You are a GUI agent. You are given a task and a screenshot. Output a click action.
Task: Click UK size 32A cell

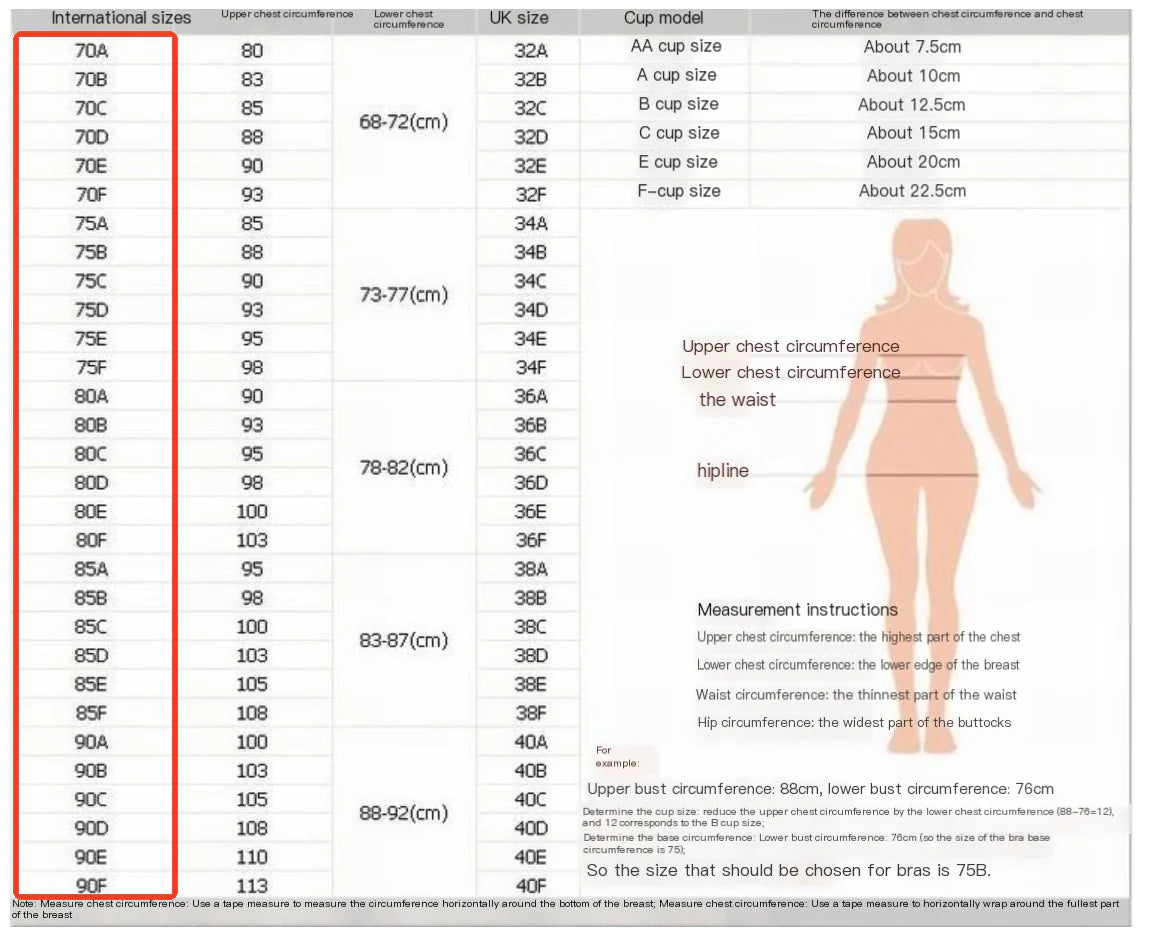click(530, 51)
